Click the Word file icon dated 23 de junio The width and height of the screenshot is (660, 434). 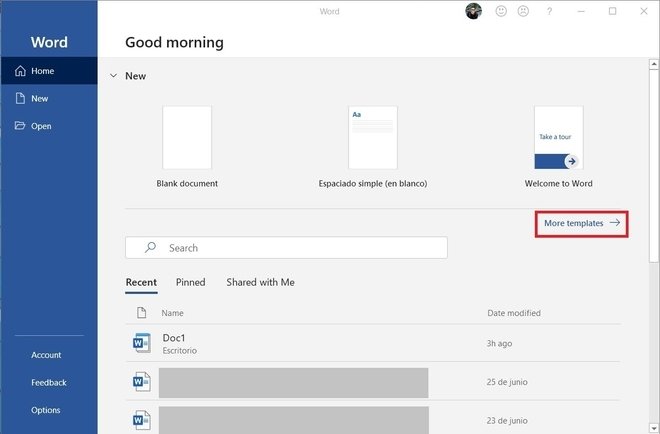[142, 420]
